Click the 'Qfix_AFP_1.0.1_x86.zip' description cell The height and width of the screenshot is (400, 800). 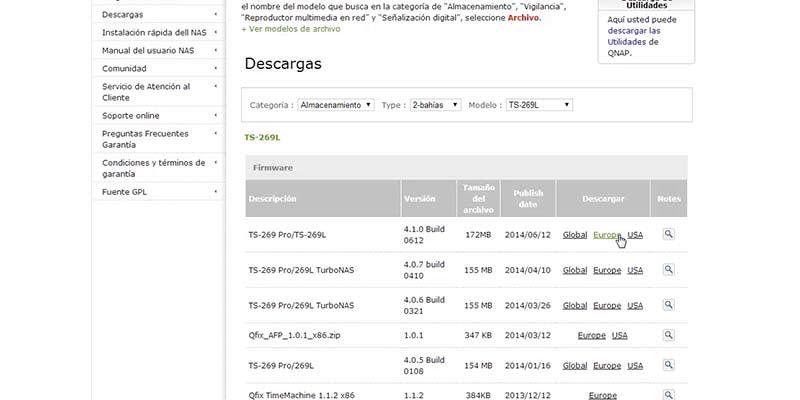(293, 335)
